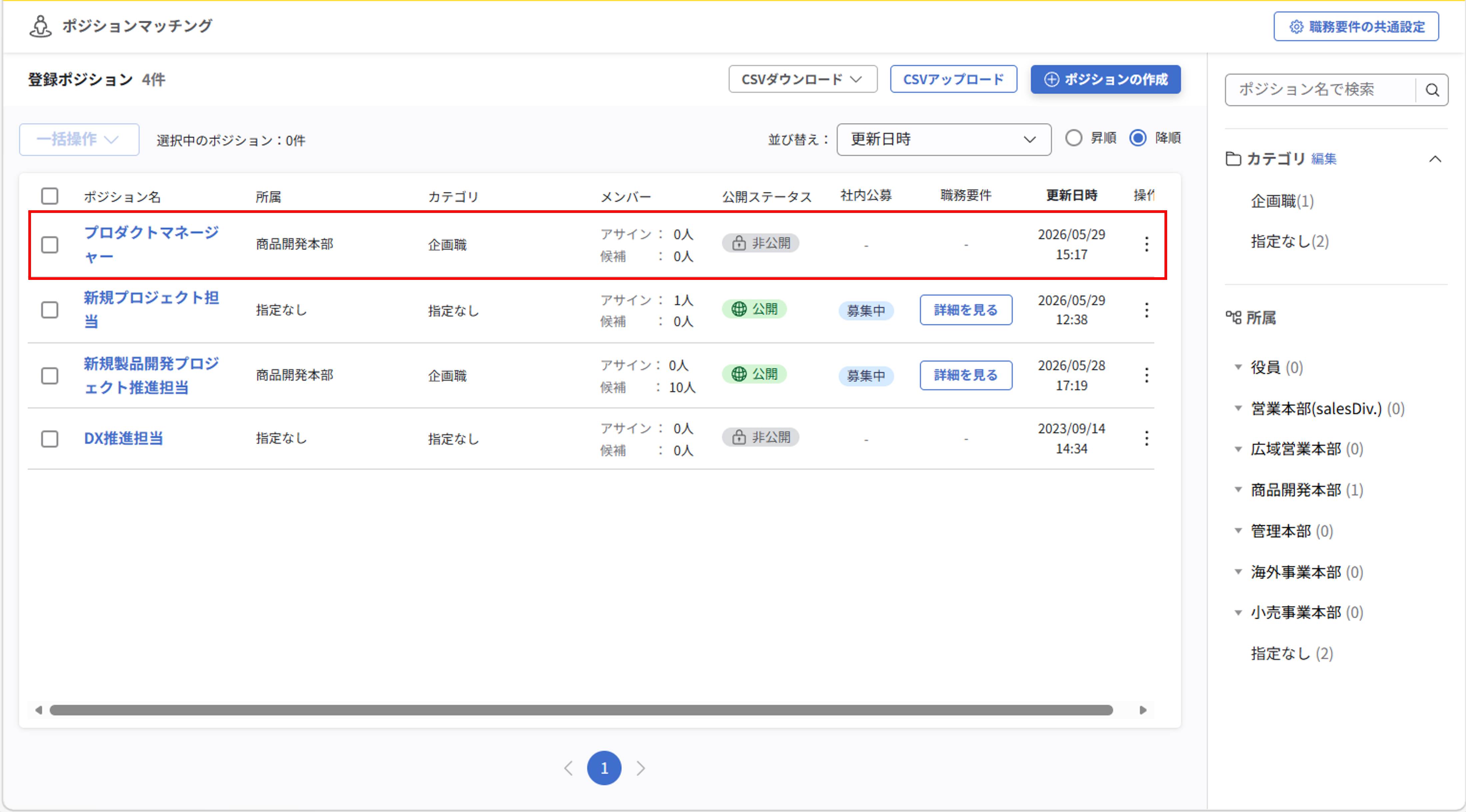Click the 非公開 lock badge on the DX推進担当 row

[x=760, y=437]
